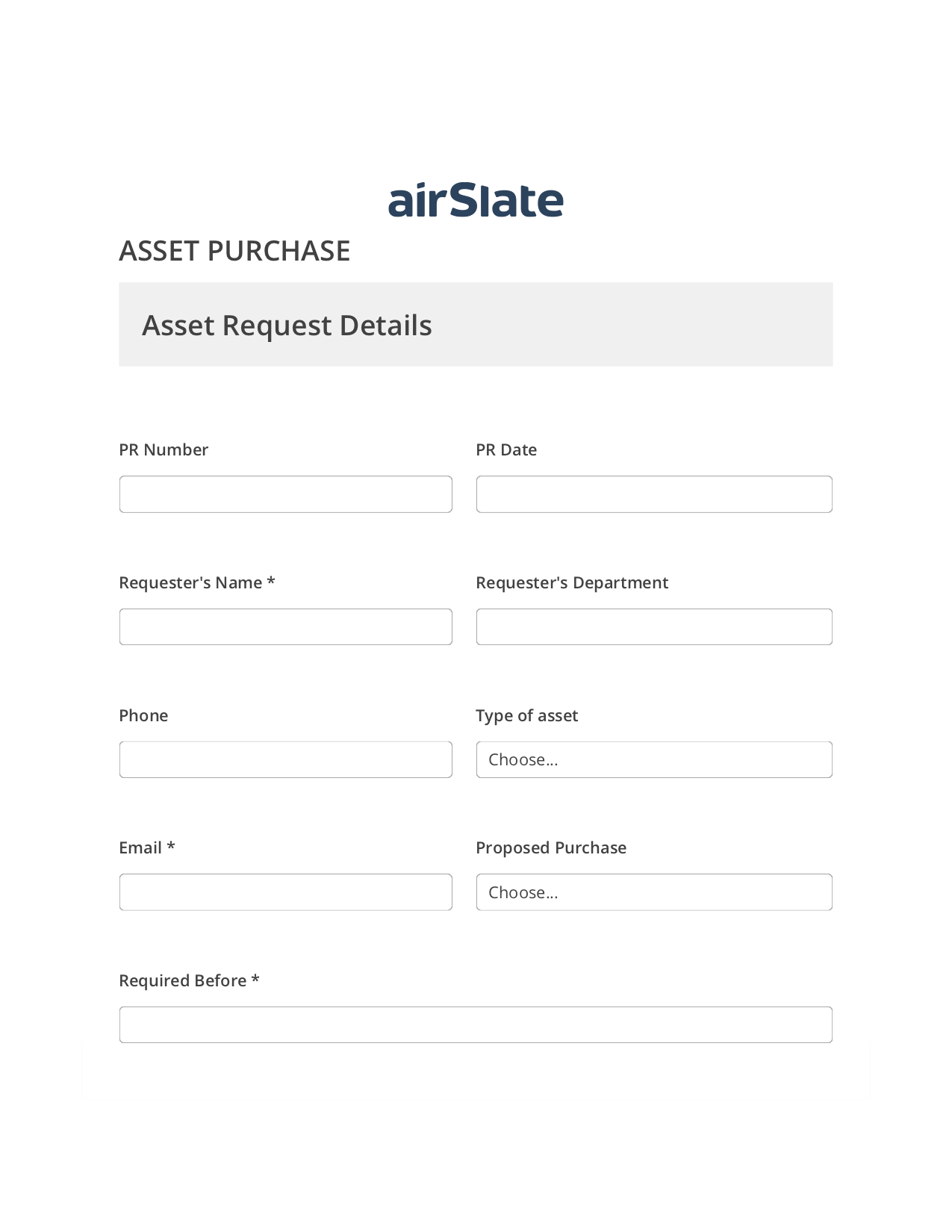Click the Requester's Department label
Screen dimensions: 952x1232
(x=572, y=582)
